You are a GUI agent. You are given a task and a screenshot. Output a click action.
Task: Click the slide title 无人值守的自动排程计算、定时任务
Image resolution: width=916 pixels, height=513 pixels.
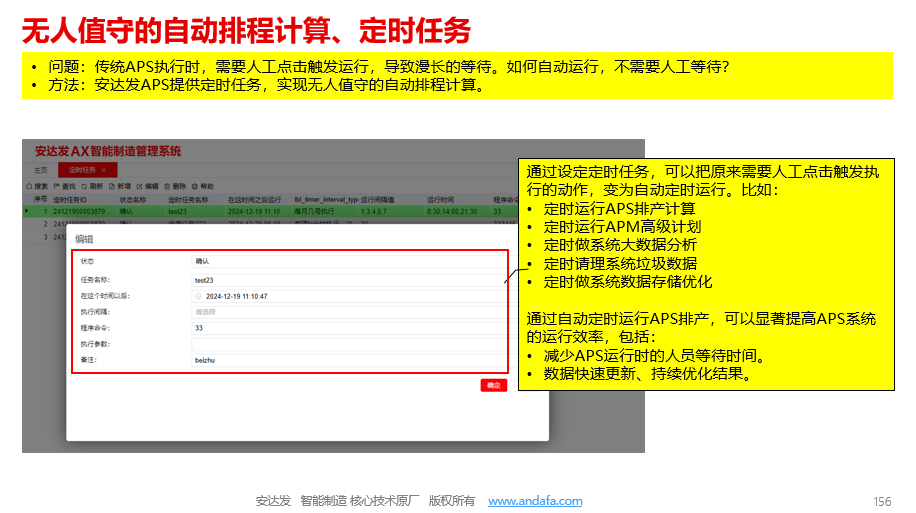point(246,30)
